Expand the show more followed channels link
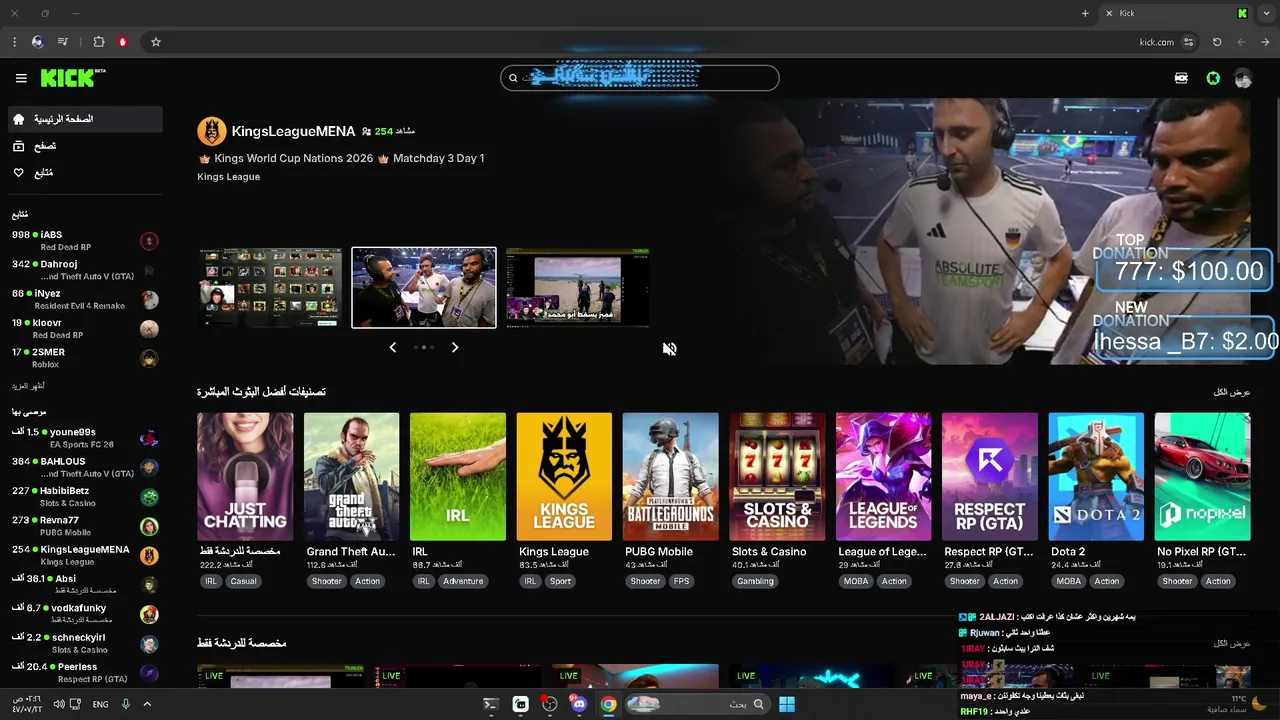Viewport: 1280px width, 720px height. point(28,385)
